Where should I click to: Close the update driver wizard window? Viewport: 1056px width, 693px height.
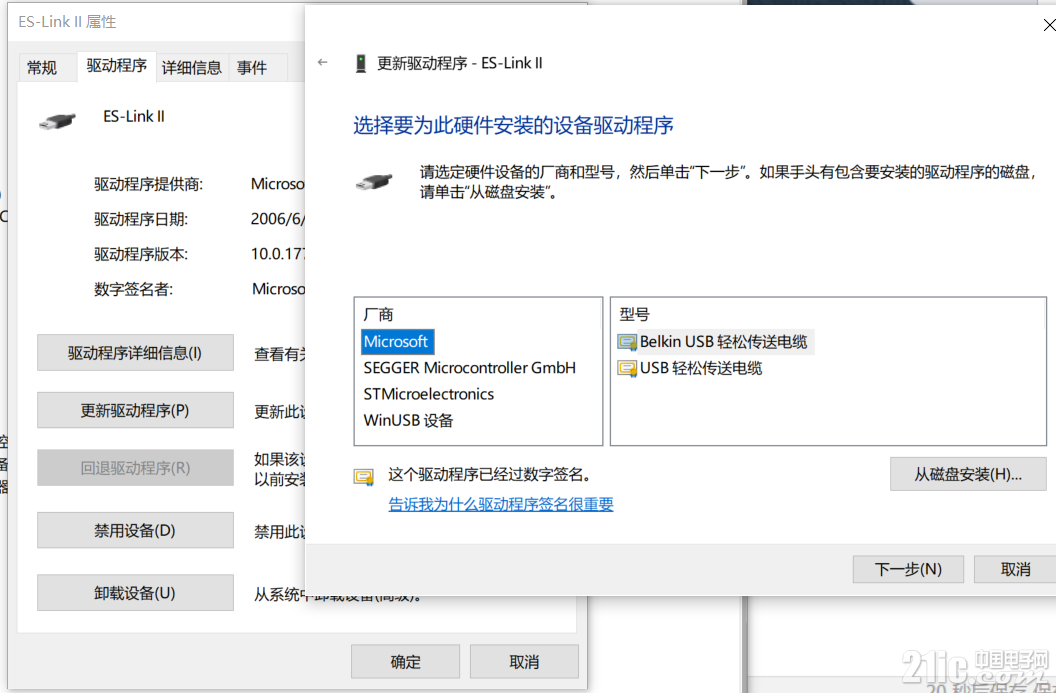click(1049, 26)
